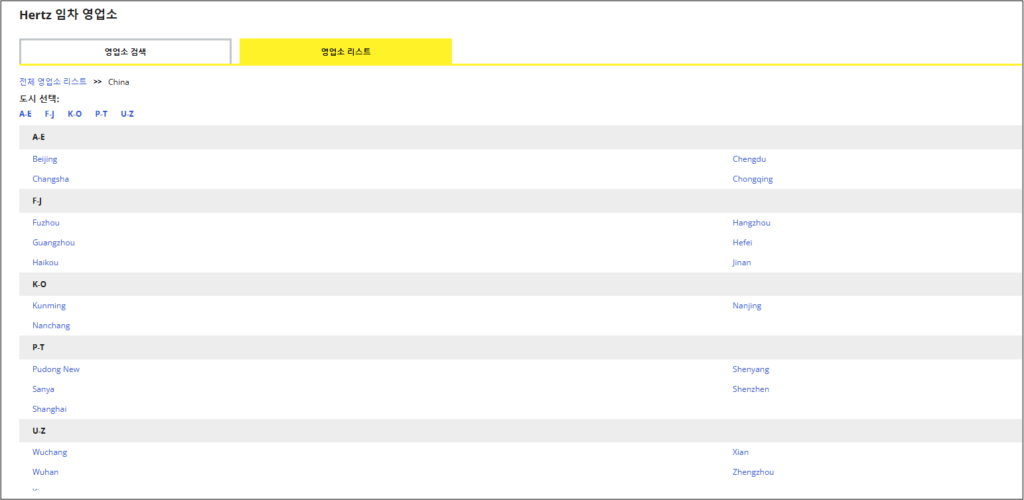1024x500 pixels.
Task: Click the A-E gray section header
Action: pyautogui.click(x=520, y=138)
